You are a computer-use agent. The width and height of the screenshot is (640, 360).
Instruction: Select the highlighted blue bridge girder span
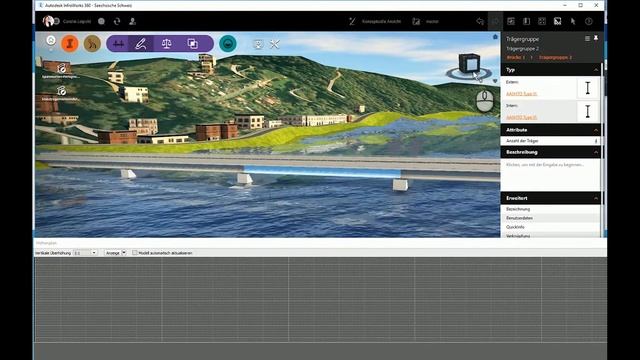322,171
